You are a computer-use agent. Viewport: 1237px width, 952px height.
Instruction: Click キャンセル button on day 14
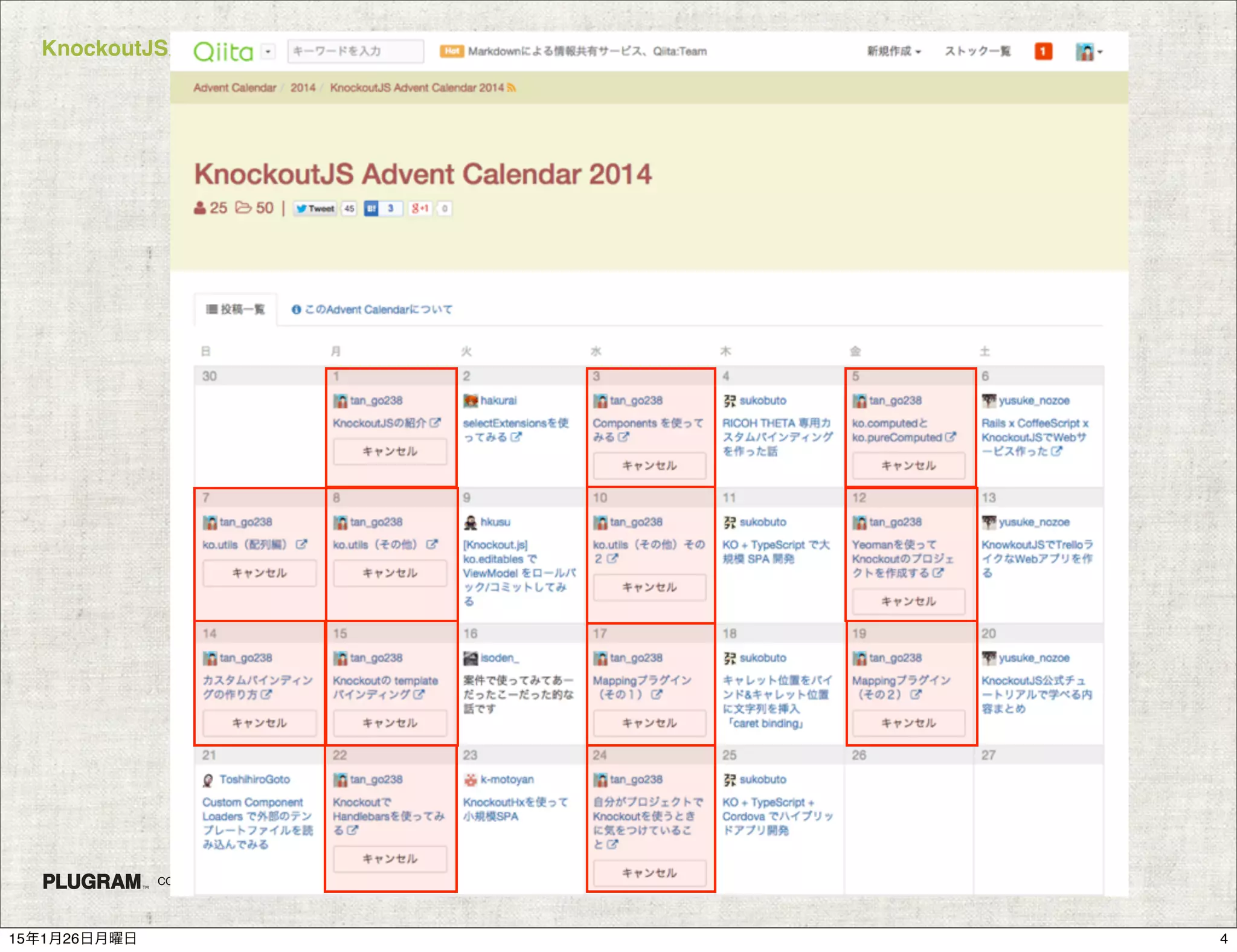[x=260, y=723]
